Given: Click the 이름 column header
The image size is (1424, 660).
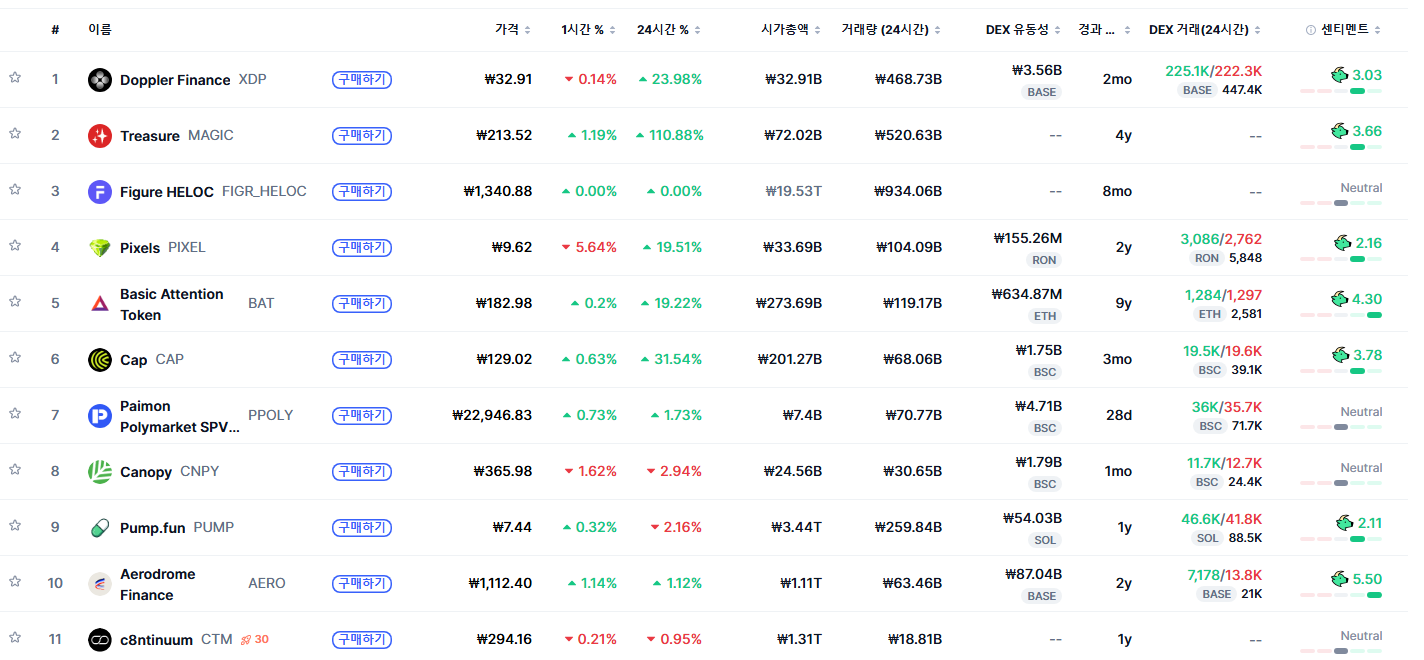Looking at the screenshot, I should (x=100, y=30).
